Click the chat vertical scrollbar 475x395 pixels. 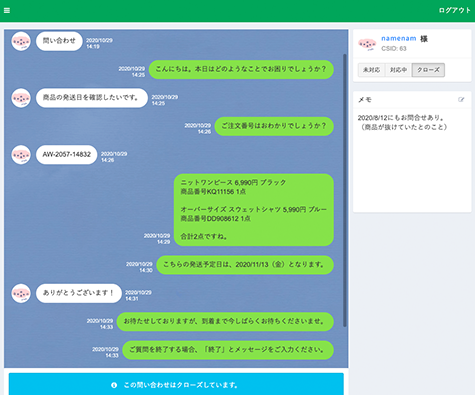[x=345, y=190]
